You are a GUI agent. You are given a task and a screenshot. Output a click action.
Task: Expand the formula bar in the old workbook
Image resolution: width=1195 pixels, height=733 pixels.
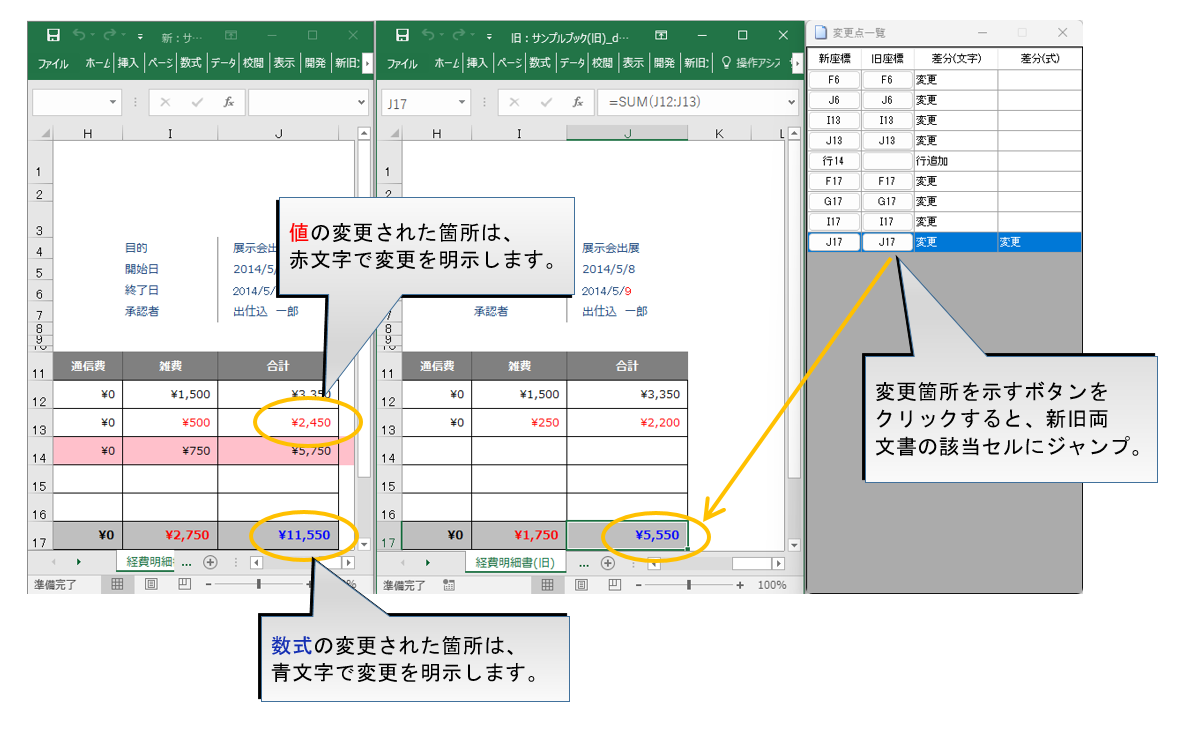coord(794,102)
